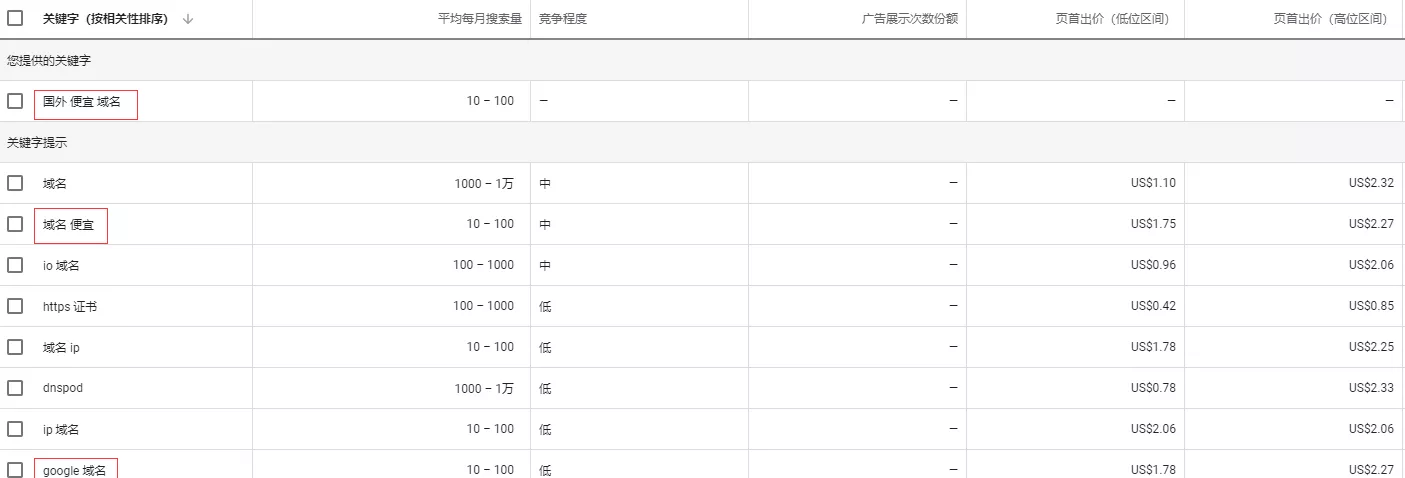
Task: Click keyword text google 域名
Action: pyautogui.click(x=74, y=470)
